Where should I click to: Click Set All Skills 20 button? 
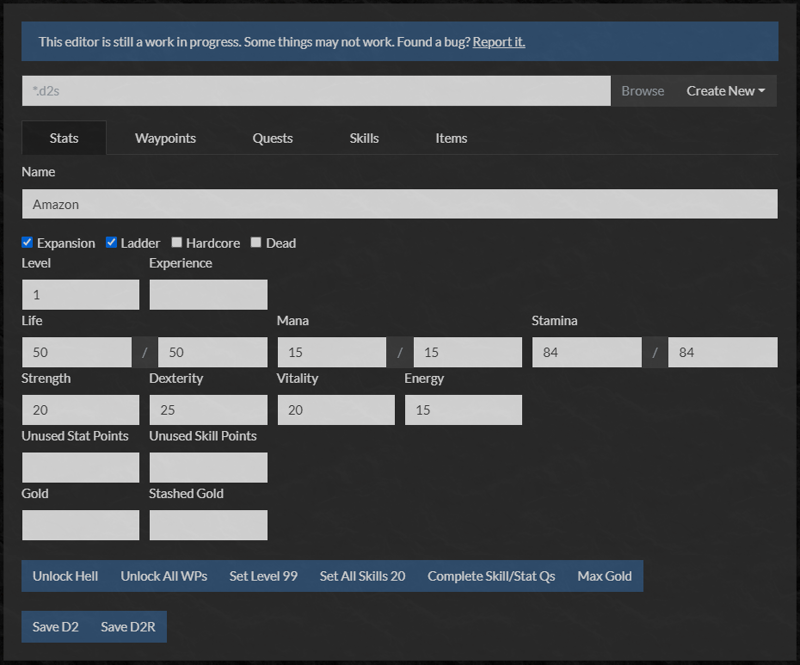click(362, 576)
